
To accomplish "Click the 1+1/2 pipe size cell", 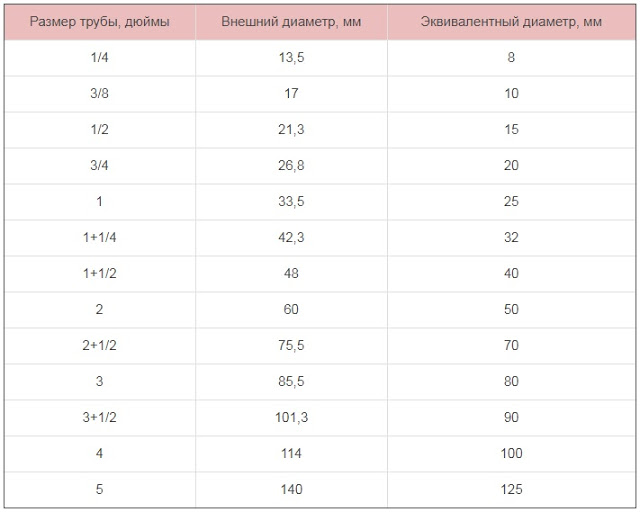I will tap(100, 274).
